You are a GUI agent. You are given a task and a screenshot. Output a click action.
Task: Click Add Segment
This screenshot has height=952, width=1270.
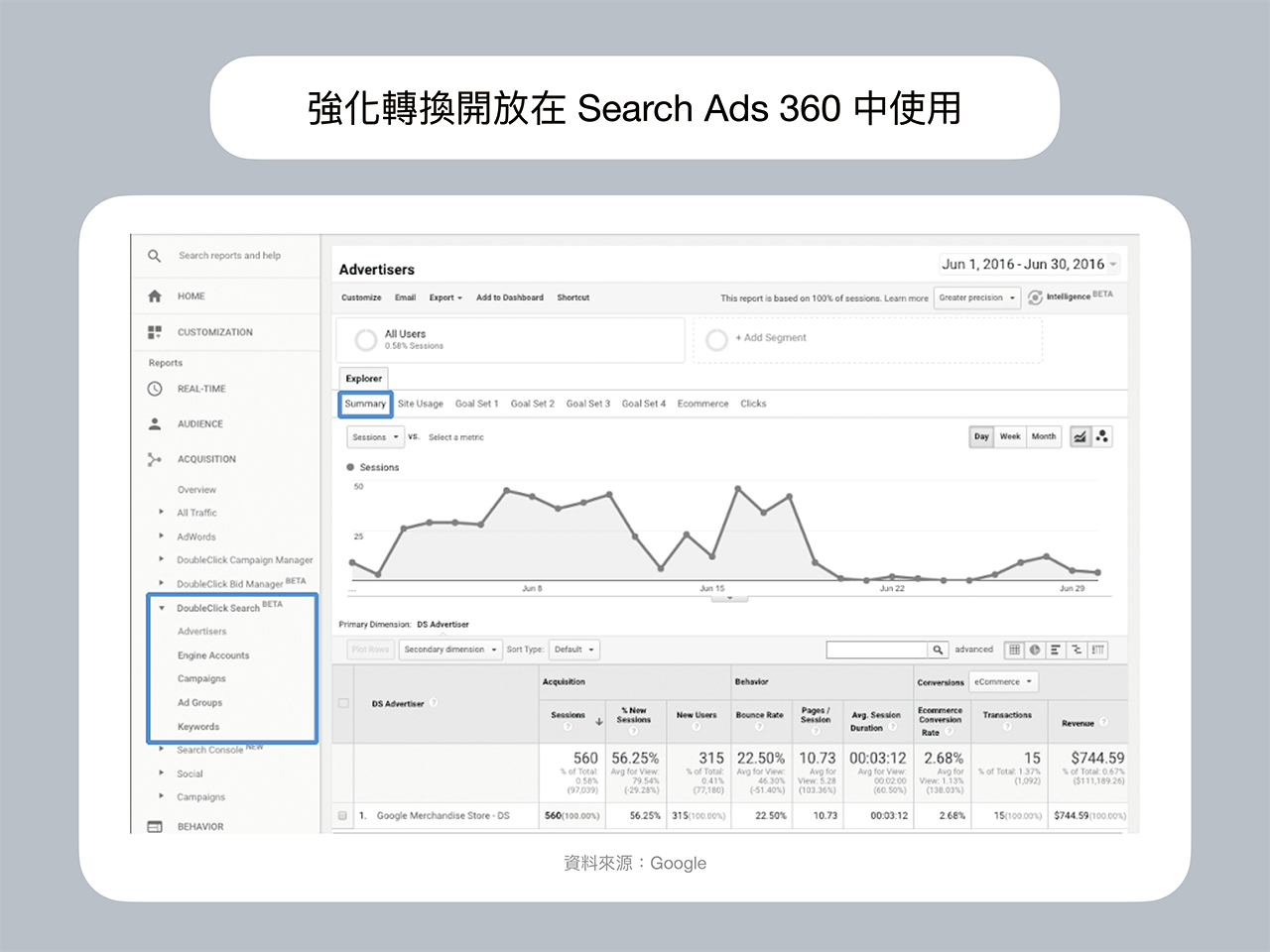click(771, 338)
